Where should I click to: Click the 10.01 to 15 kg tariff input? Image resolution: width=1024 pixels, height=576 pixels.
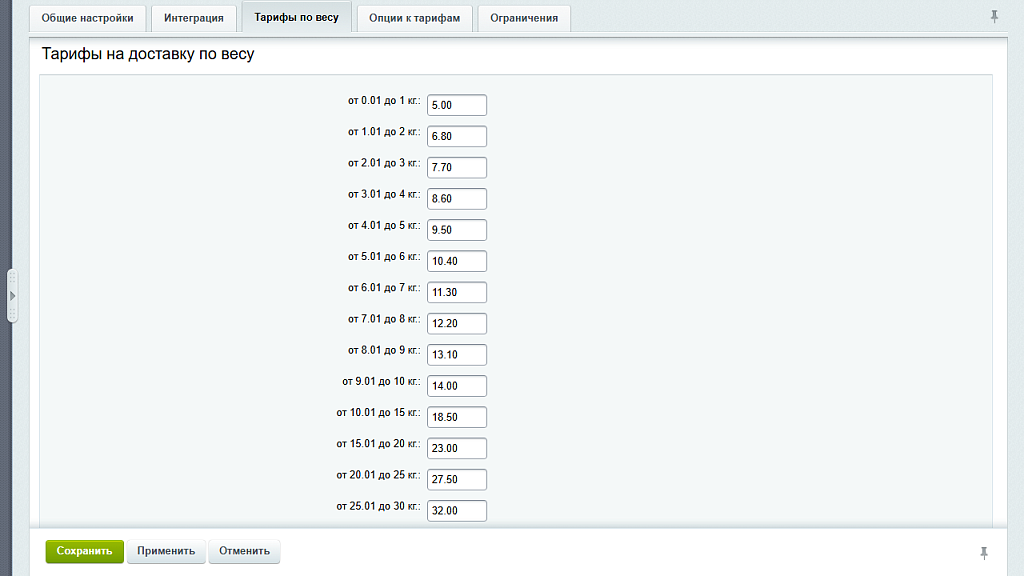tap(456, 417)
